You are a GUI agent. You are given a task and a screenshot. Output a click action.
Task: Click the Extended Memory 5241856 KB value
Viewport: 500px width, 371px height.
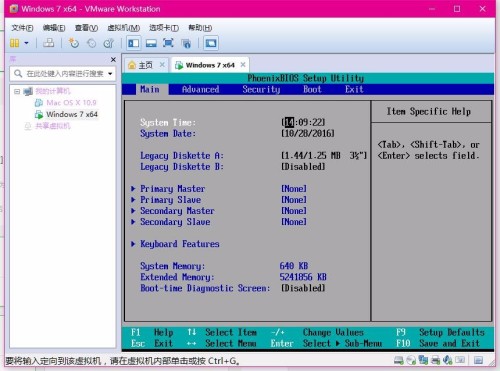click(303, 277)
